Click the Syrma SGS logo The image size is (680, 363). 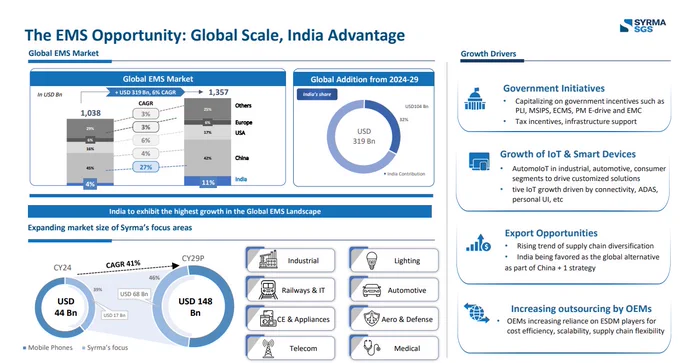pos(643,26)
